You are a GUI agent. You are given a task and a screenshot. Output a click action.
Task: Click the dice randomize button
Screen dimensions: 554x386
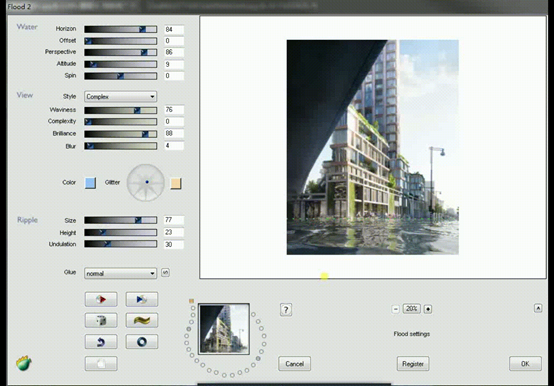point(101,320)
